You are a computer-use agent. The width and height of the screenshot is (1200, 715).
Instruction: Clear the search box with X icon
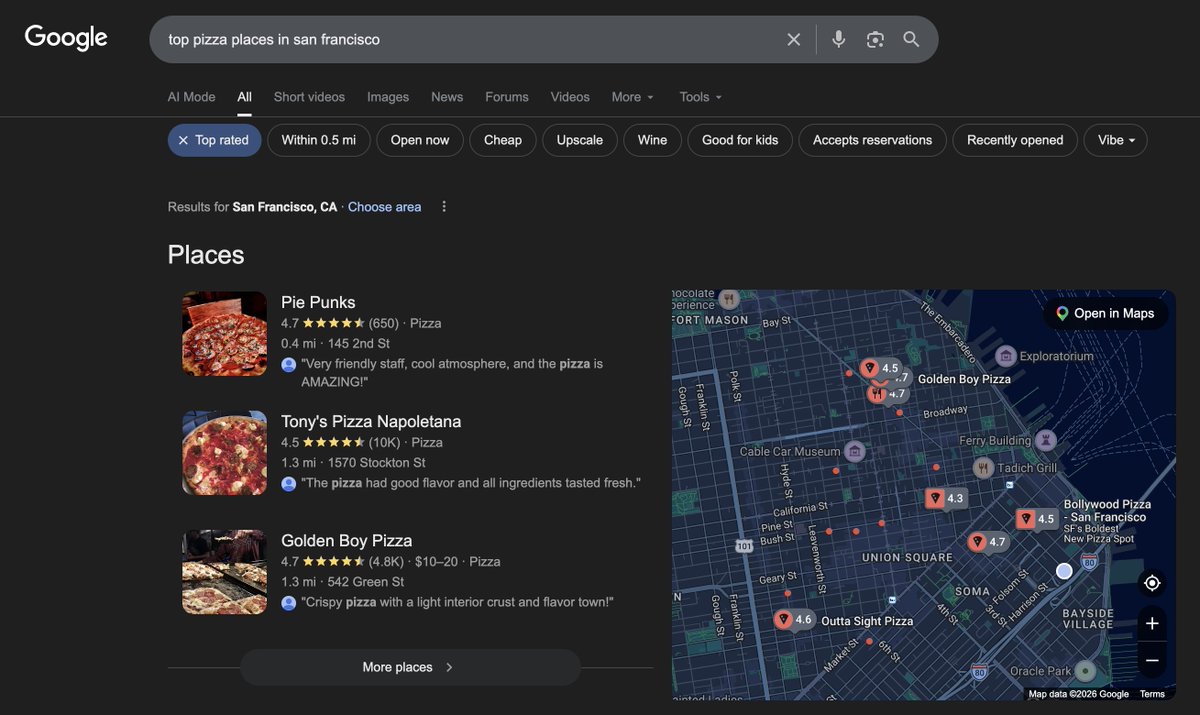[794, 39]
